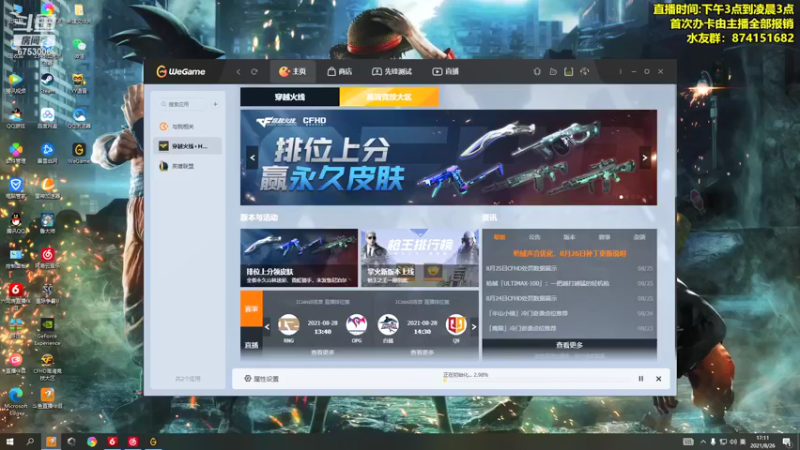Image resolution: width=800 pixels, height=450 pixels.
Task: Open the orange 8月26日 patch headline
Action: [569, 253]
